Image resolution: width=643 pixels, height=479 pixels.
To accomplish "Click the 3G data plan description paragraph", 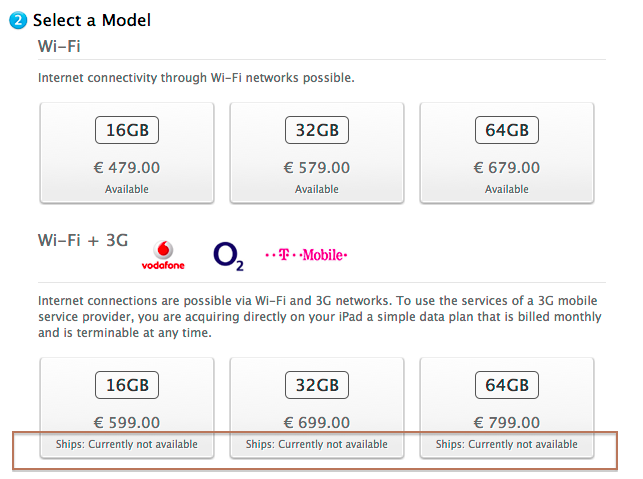I will point(319,316).
